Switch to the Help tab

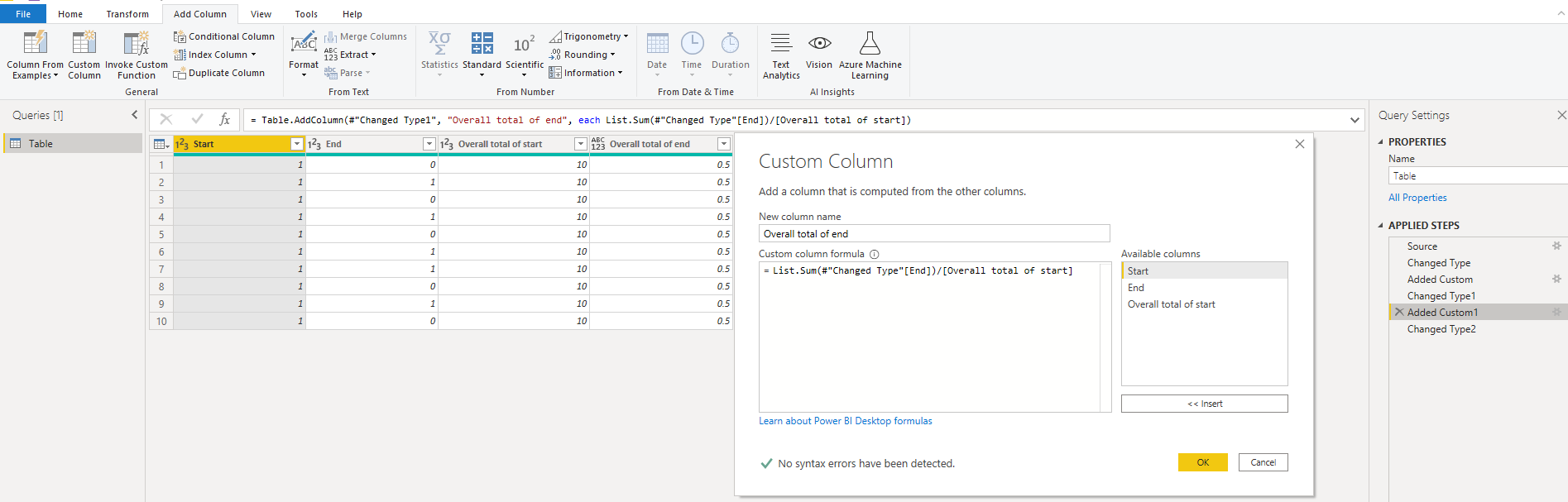(352, 14)
